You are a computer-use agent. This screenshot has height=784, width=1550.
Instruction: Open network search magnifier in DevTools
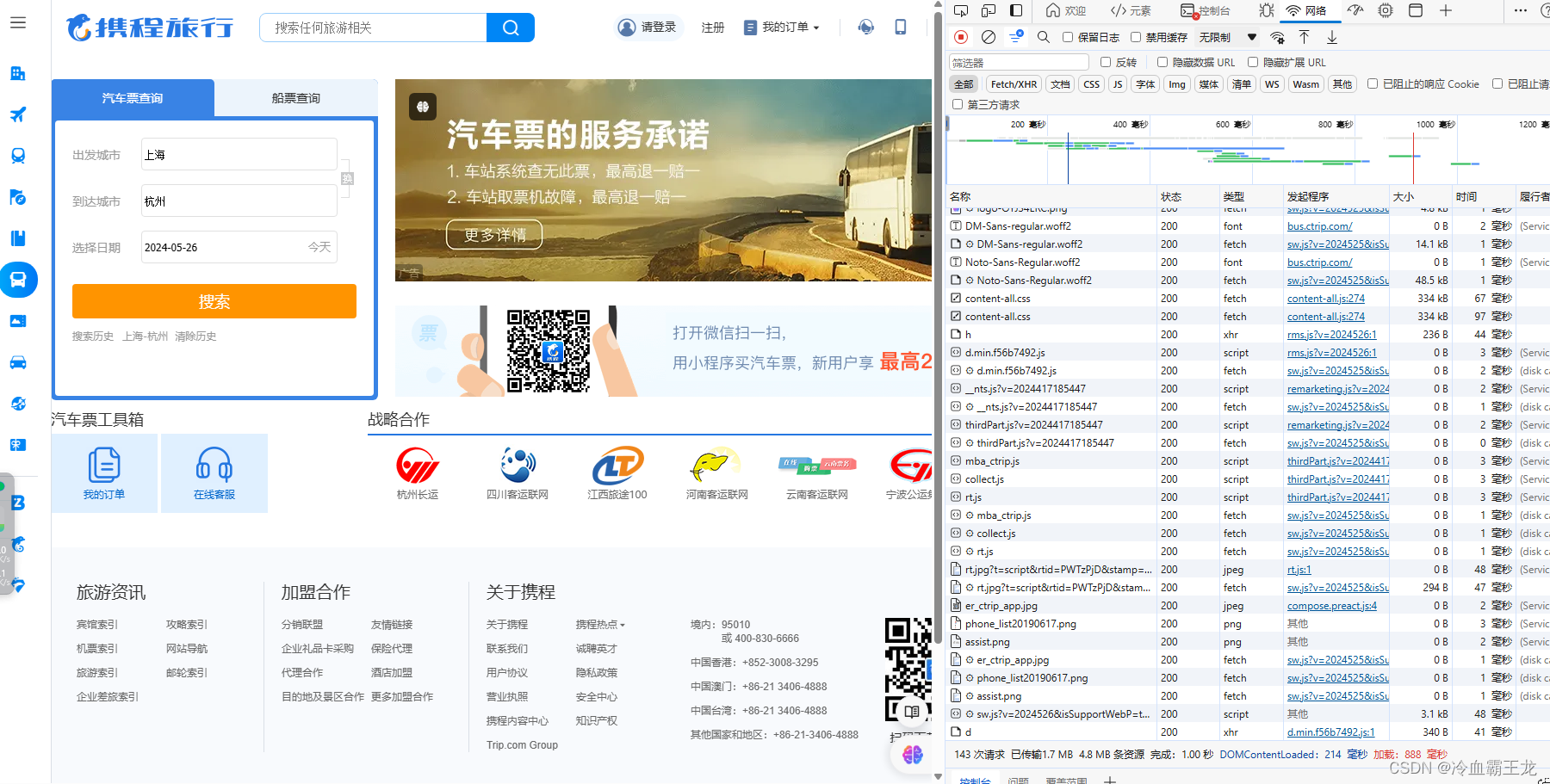(1044, 37)
